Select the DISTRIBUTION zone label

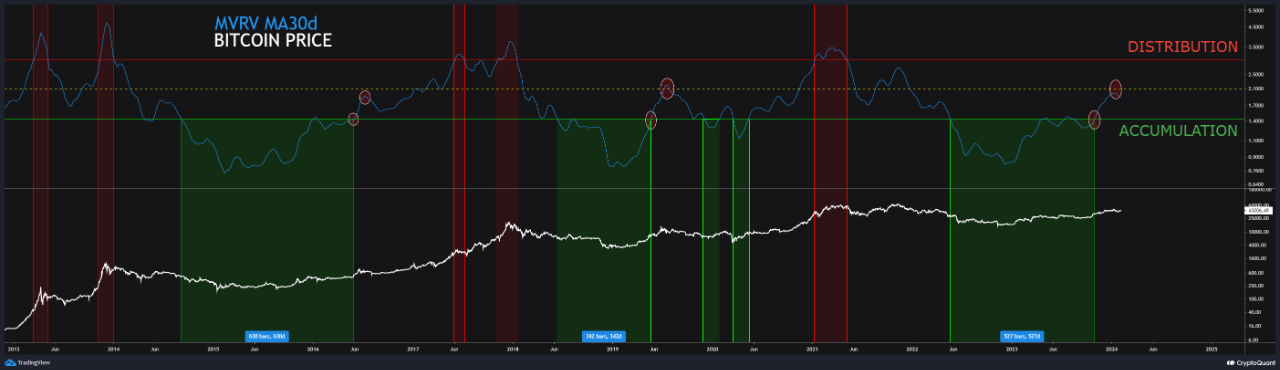point(1182,47)
